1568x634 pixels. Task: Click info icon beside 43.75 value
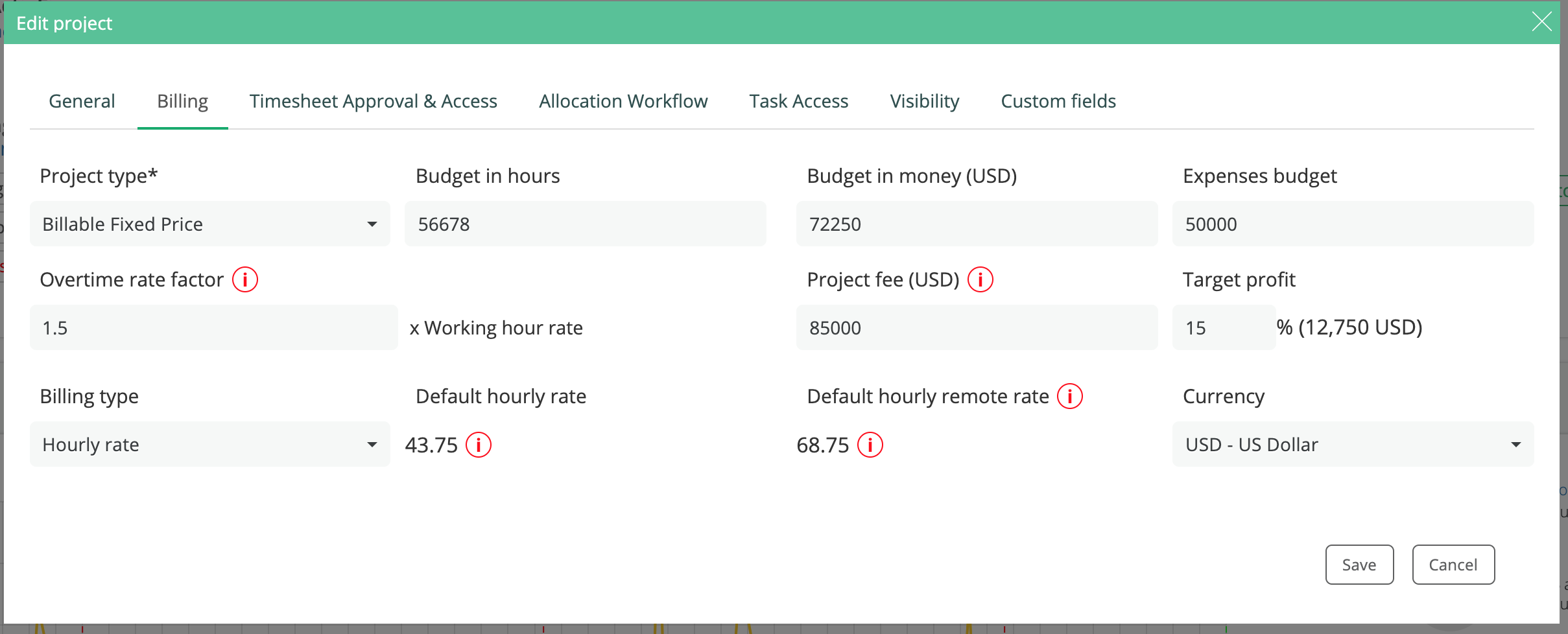tap(479, 445)
